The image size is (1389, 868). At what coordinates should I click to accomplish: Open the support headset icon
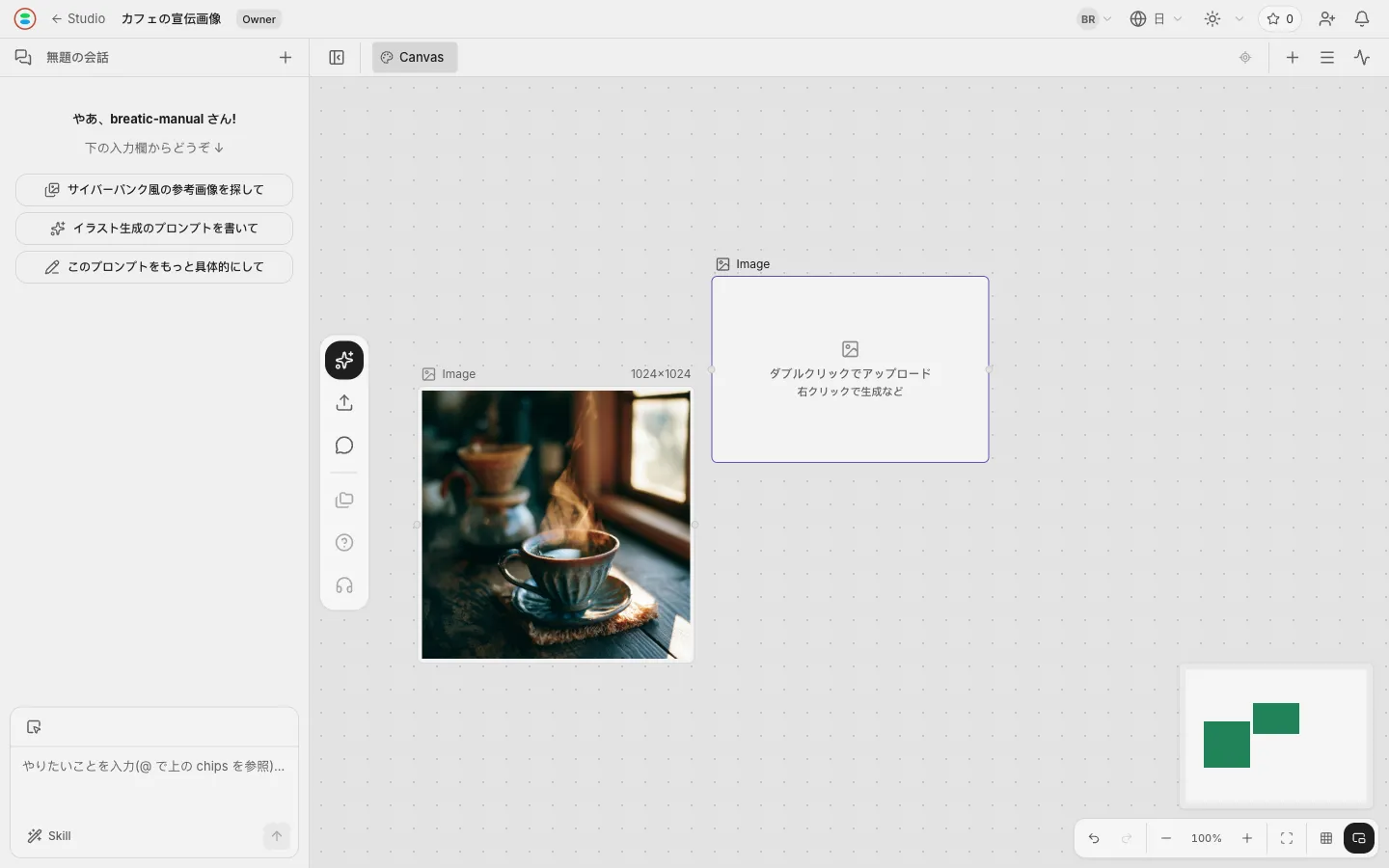pos(344,585)
